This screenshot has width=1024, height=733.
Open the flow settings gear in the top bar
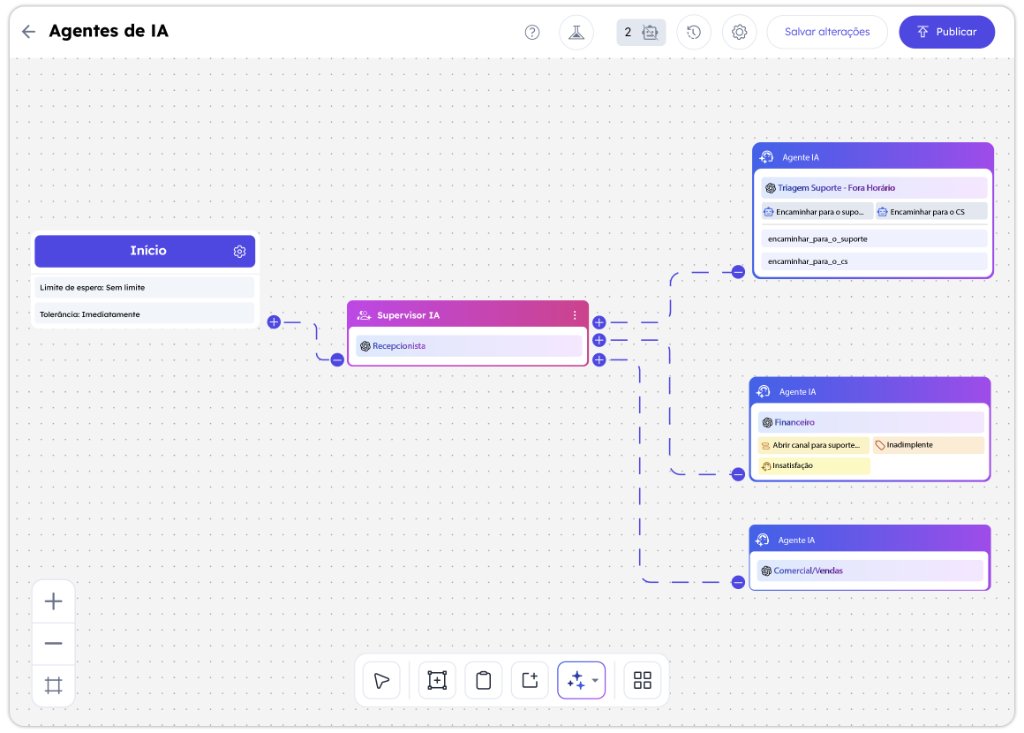739,32
